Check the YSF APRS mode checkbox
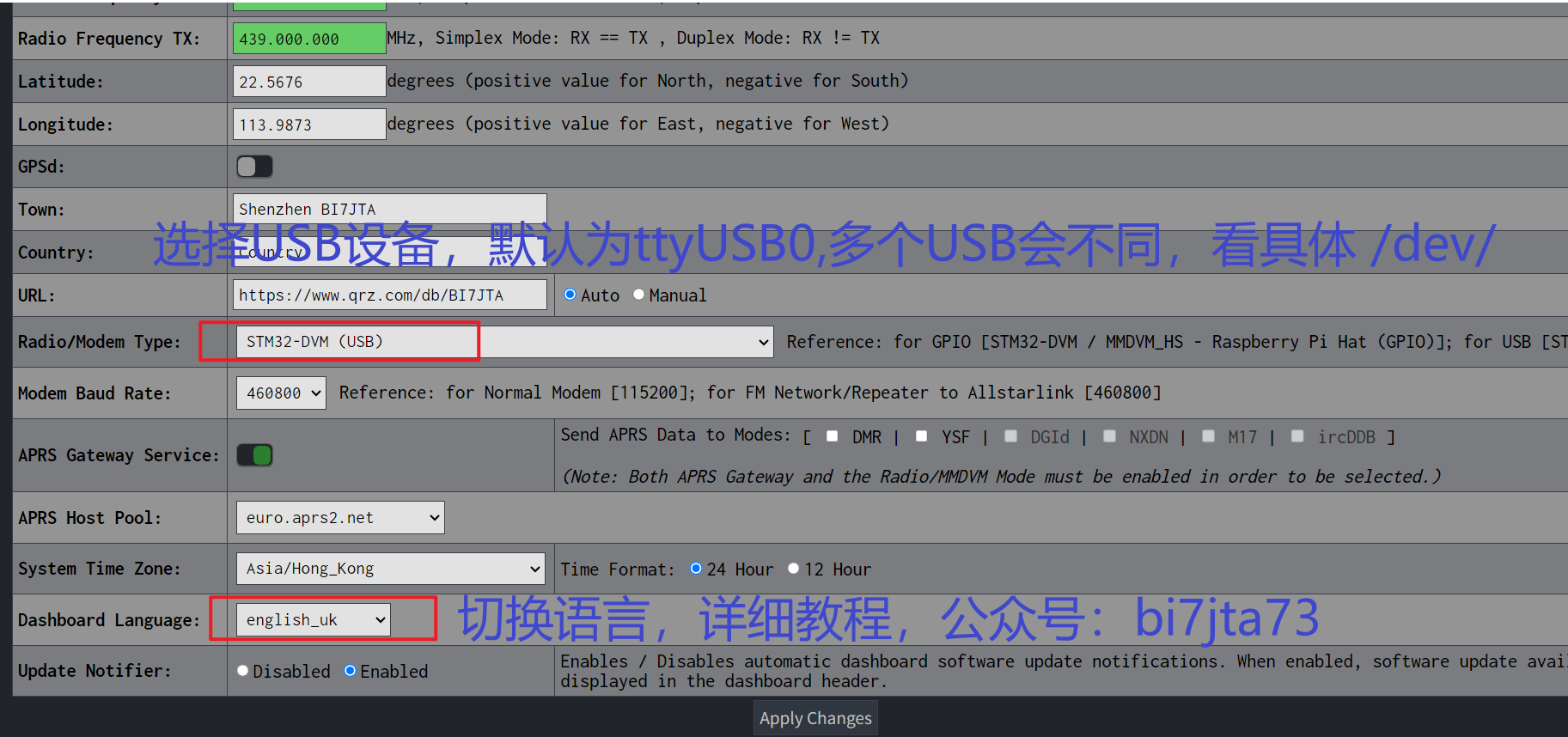The height and width of the screenshot is (737, 1568). coord(921,436)
